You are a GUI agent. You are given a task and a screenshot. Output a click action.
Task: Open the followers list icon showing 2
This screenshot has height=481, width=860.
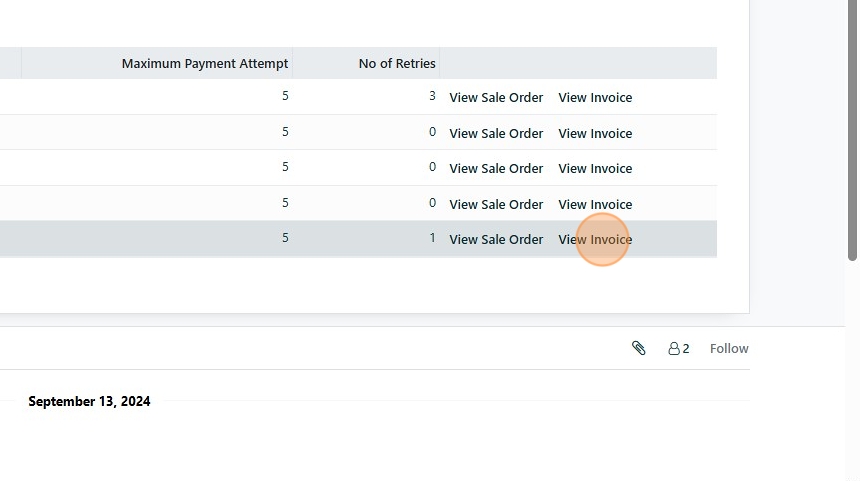pos(679,348)
